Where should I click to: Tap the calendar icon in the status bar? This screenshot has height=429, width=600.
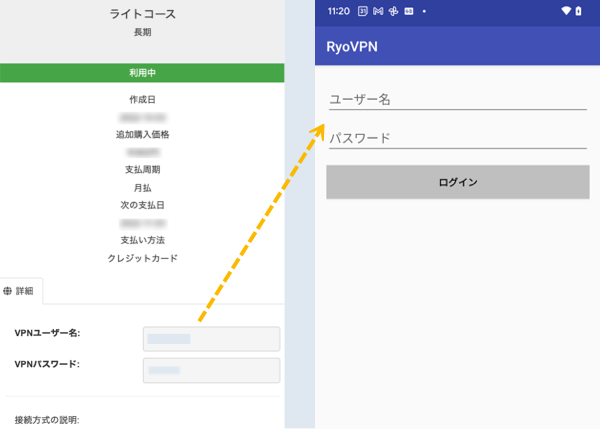[362, 11]
